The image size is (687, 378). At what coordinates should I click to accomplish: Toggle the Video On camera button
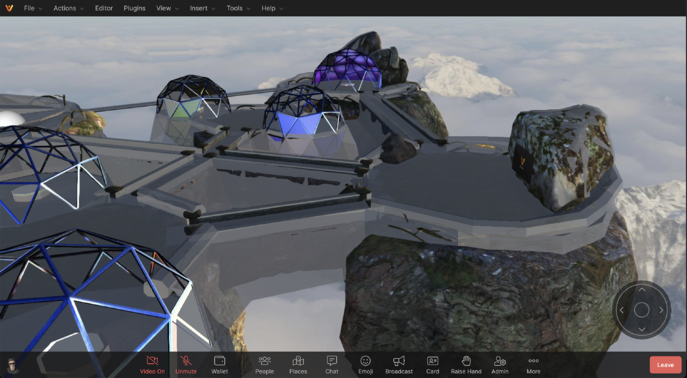pyautogui.click(x=152, y=365)
